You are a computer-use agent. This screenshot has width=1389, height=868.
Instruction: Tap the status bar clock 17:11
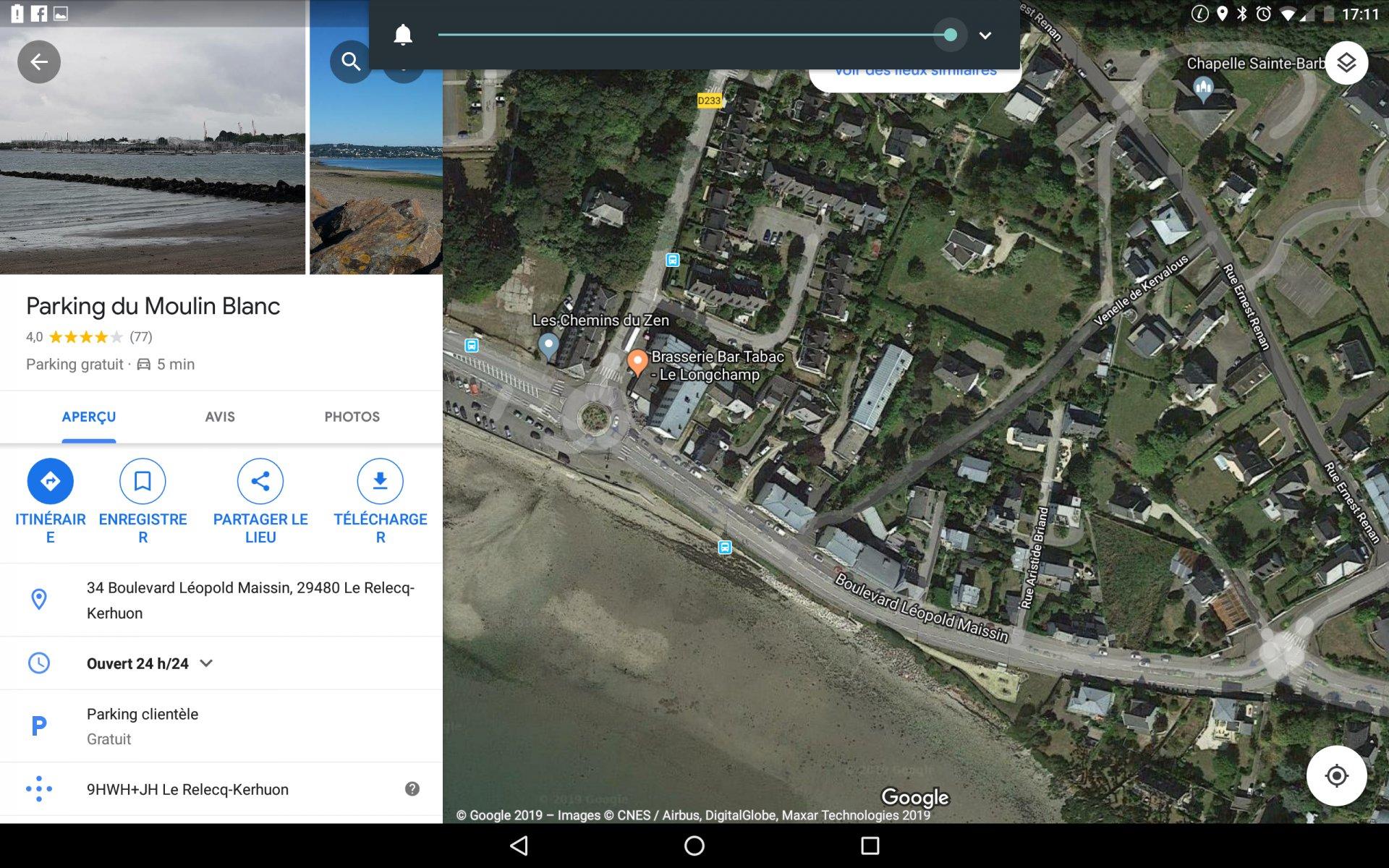(x=1360, y=14)
